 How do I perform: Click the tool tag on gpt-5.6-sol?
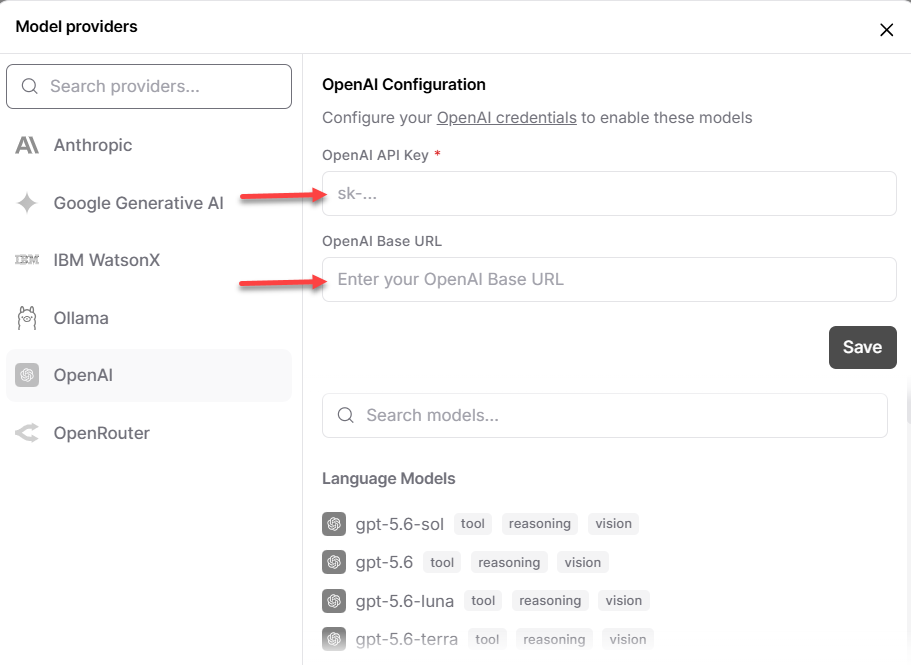pos(473,524)
